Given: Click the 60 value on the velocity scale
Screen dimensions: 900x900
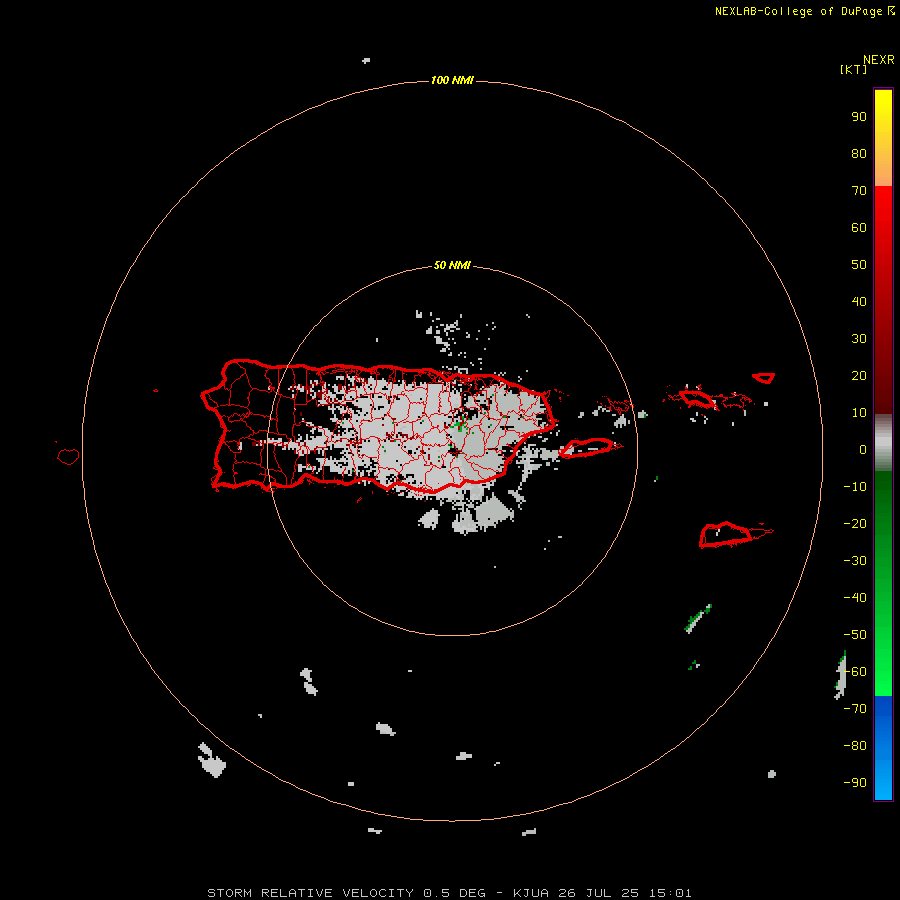Looking at the screenshot, I should (x=859, y=227).
